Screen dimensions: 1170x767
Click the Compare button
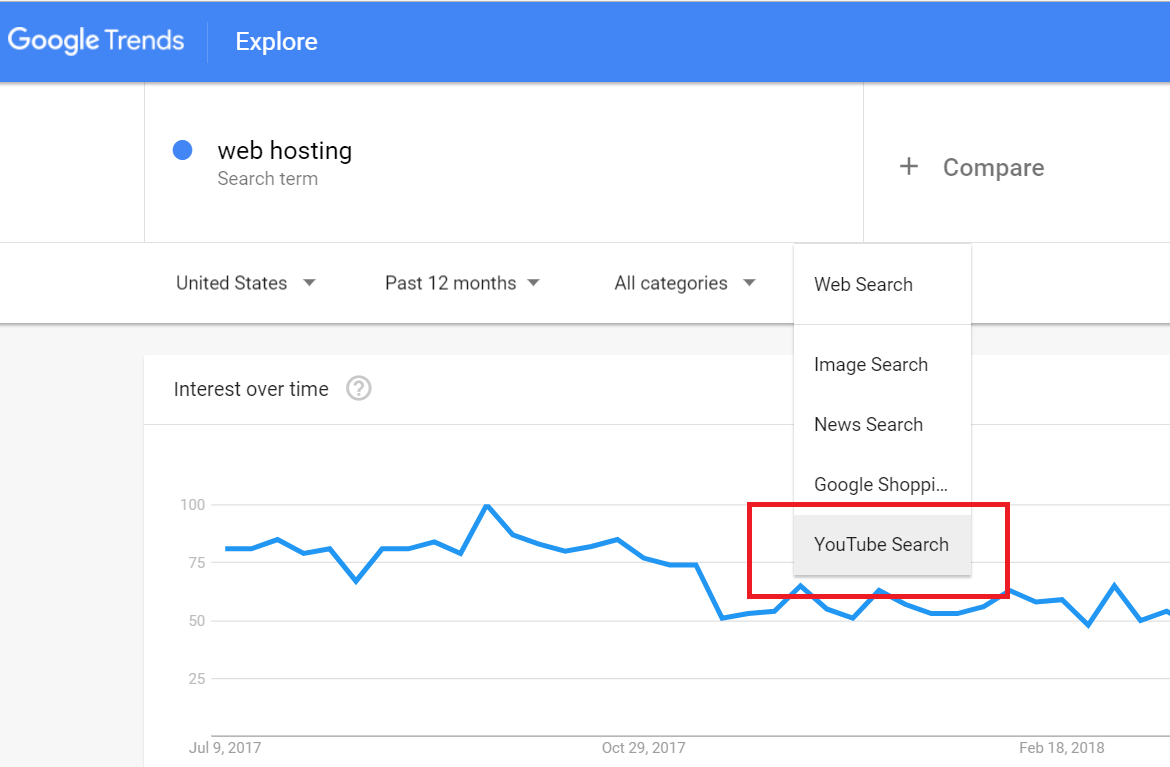992,168
